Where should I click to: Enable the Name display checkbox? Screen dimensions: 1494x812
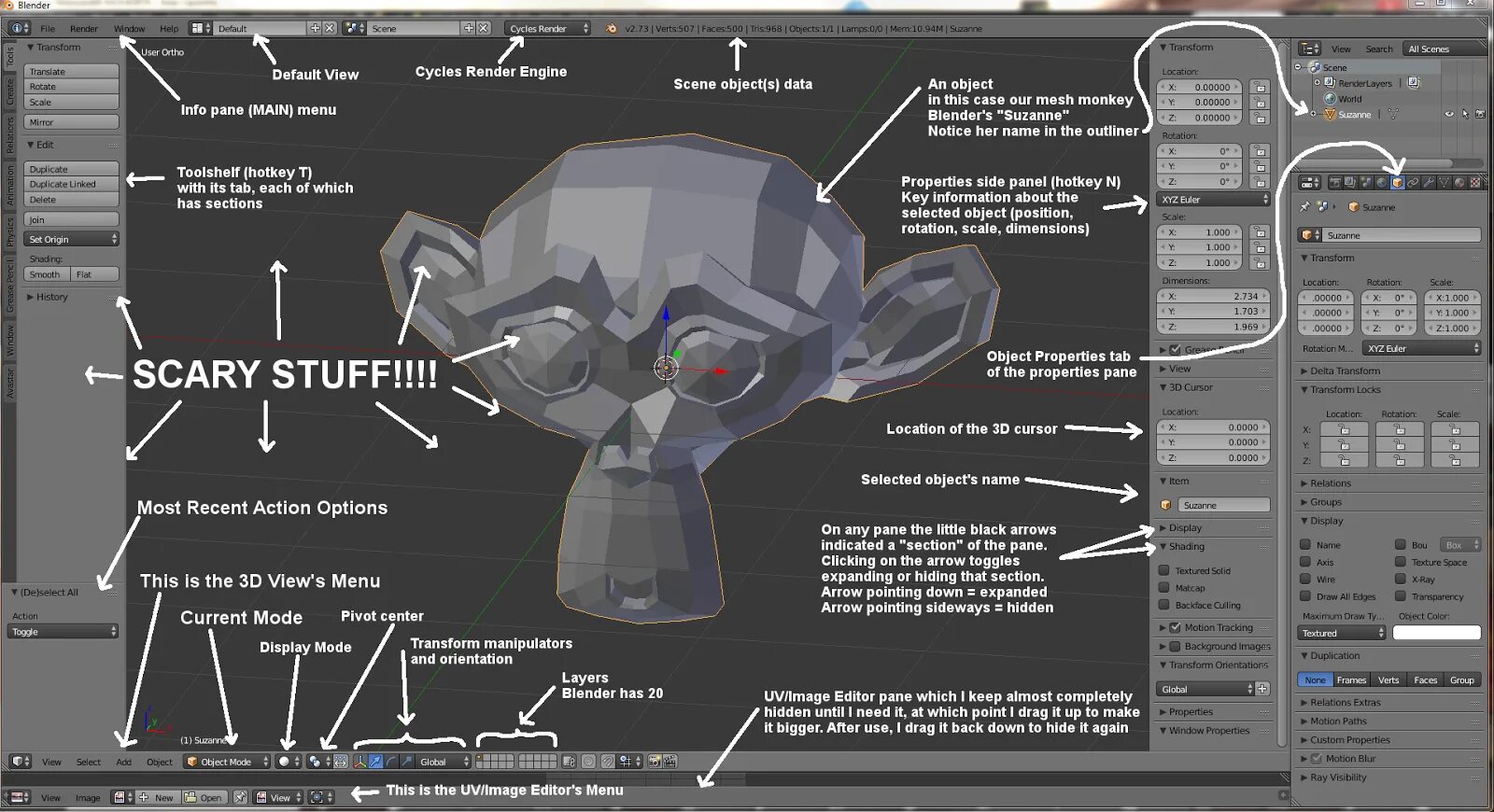[x=1305, y=544]
